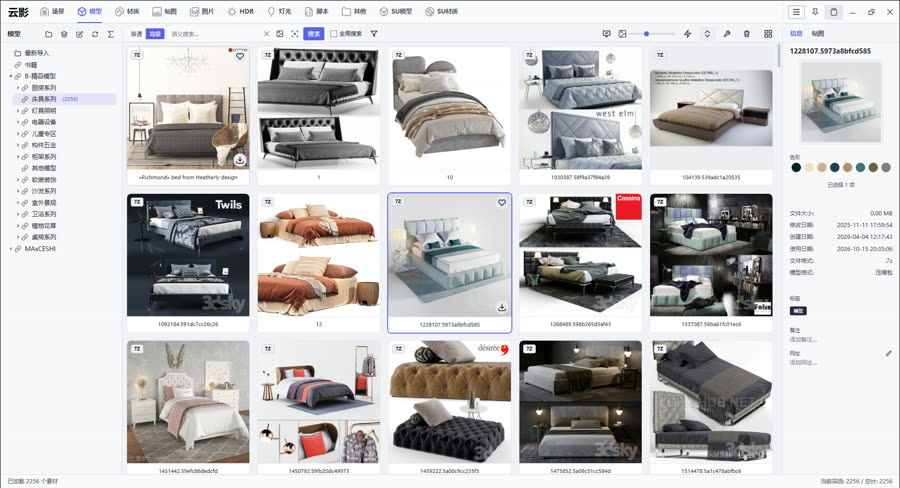Click the picture icon left of size slider
The height and width of the screenshot is (488, 900).
(622, 34)
